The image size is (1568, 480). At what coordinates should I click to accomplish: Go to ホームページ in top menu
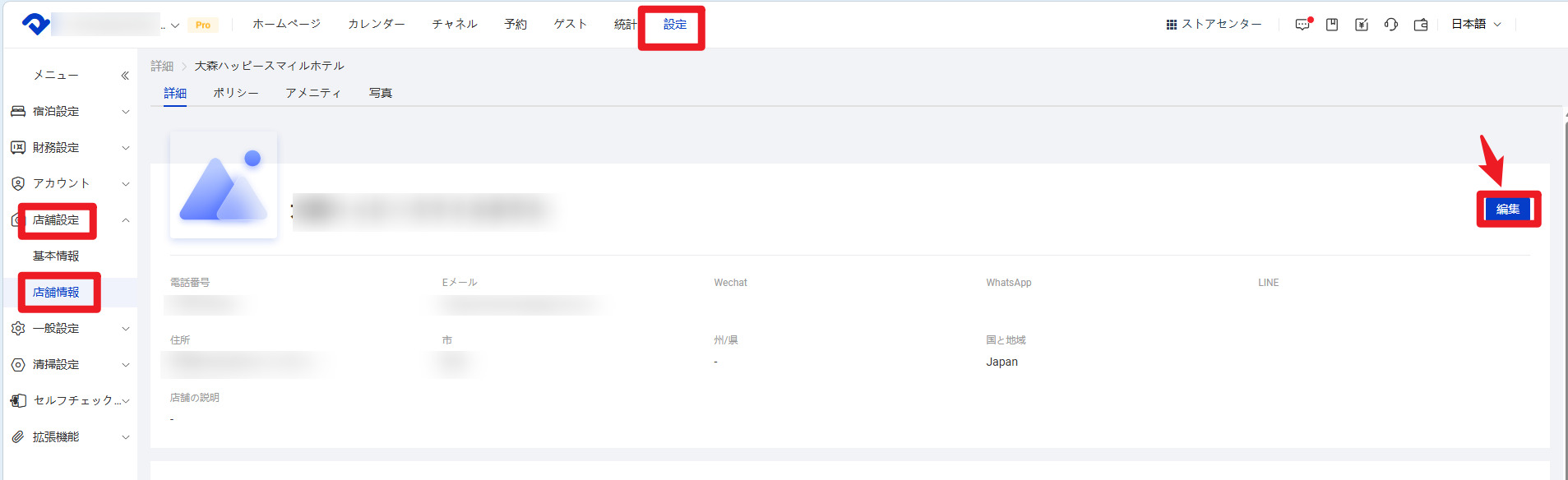coord(286,24)
